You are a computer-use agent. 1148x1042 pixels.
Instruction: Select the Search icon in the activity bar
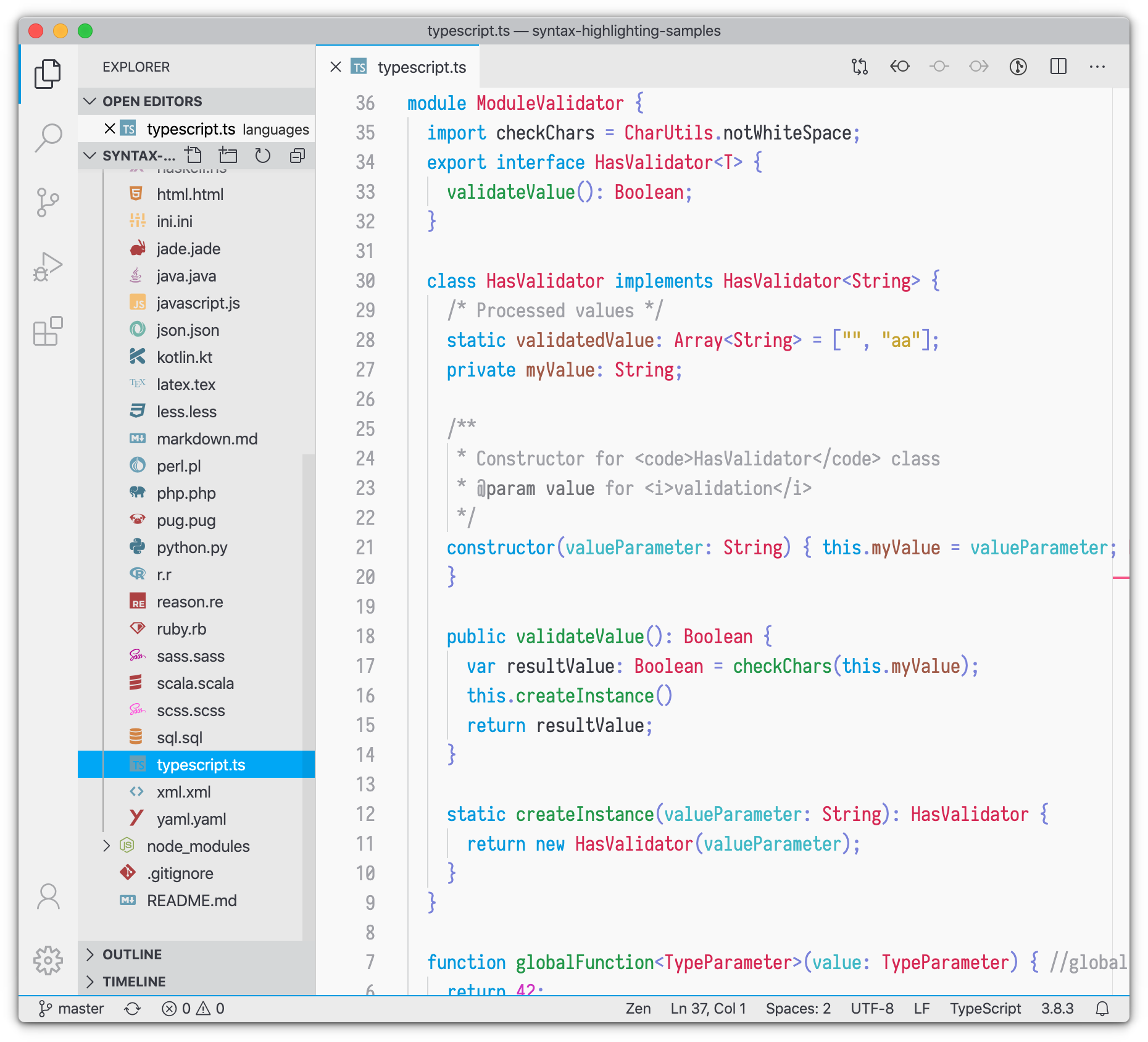click(48, 137)
